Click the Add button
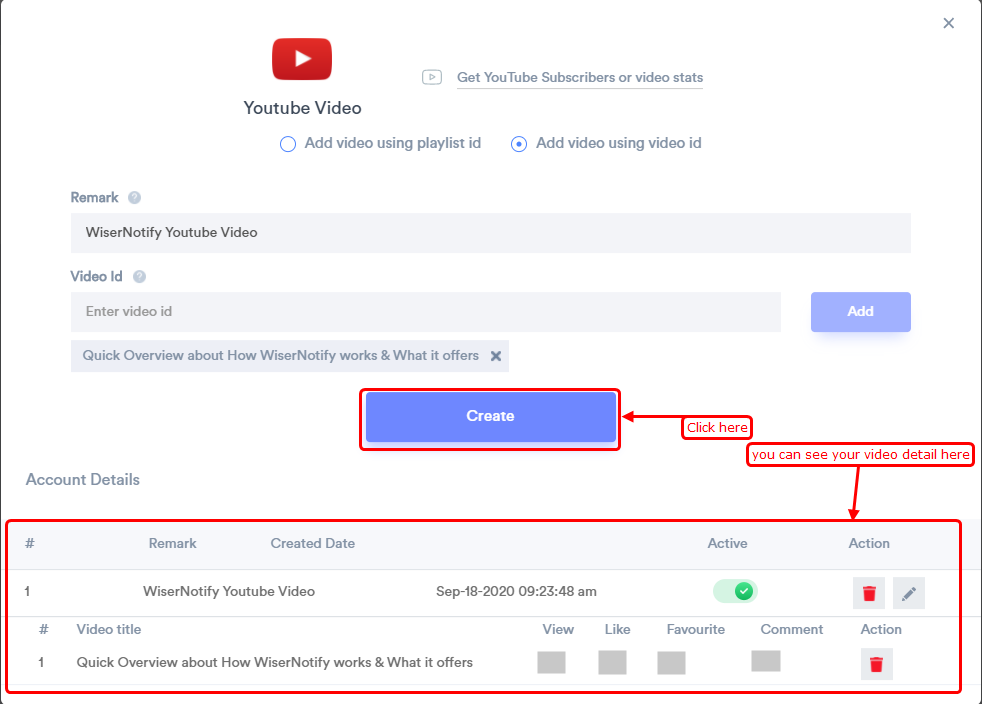This screenshot has height=704, width=982. pos(861,311)
